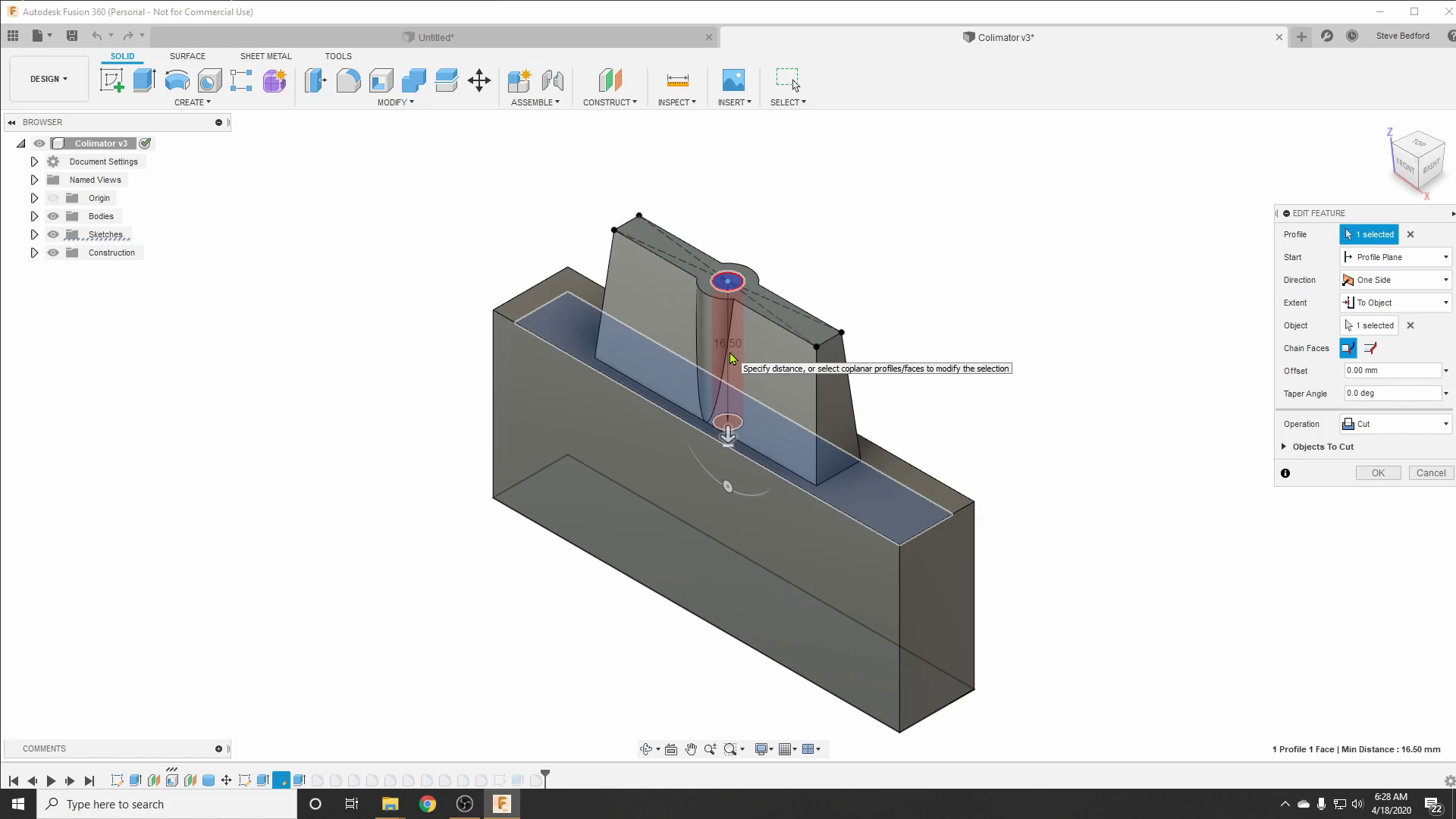Cancel the Edit Feature dialog
Screen dimensions: 1456x819
point(1431,472)
